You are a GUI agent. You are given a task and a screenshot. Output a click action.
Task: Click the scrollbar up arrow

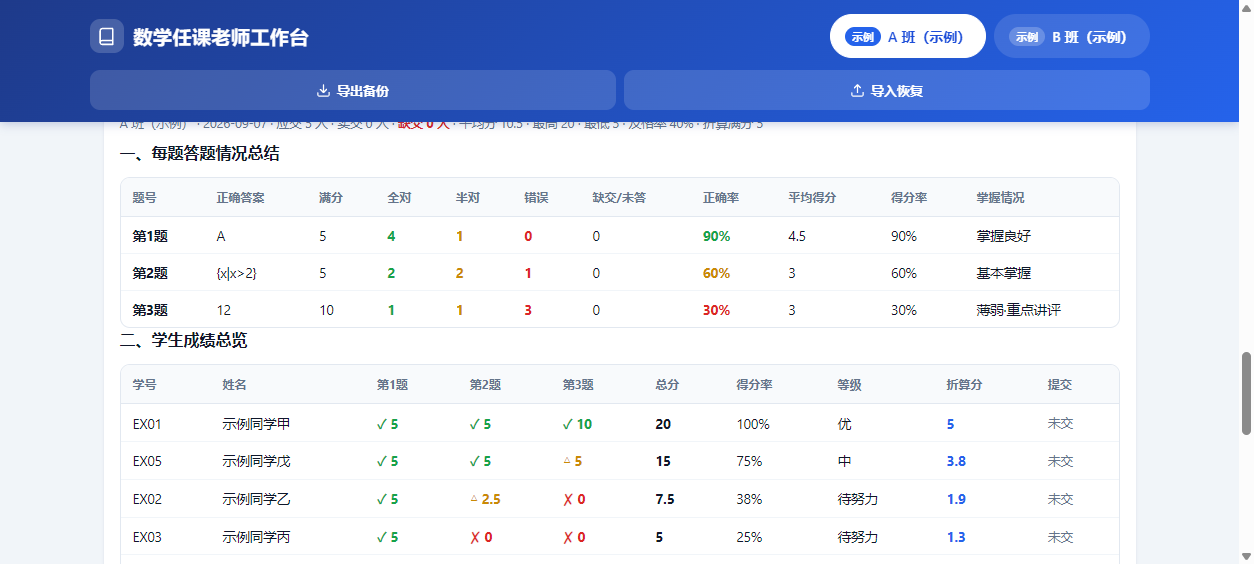tap(1246, 7)
